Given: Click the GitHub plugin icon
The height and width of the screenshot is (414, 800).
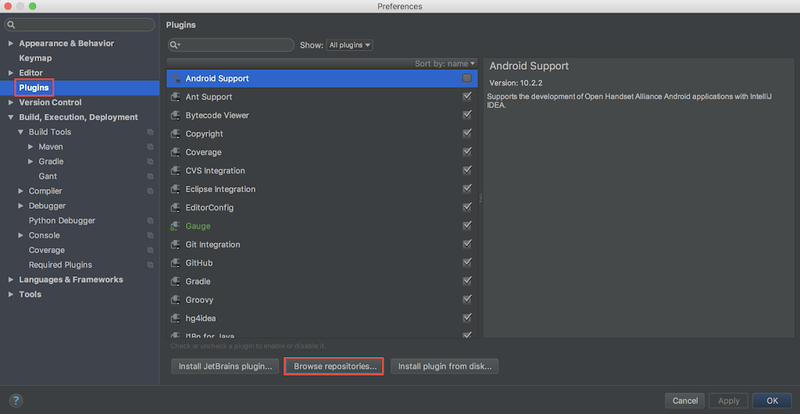Looking at the screenshot, I should pyautogui.click(x=176, y=263).
